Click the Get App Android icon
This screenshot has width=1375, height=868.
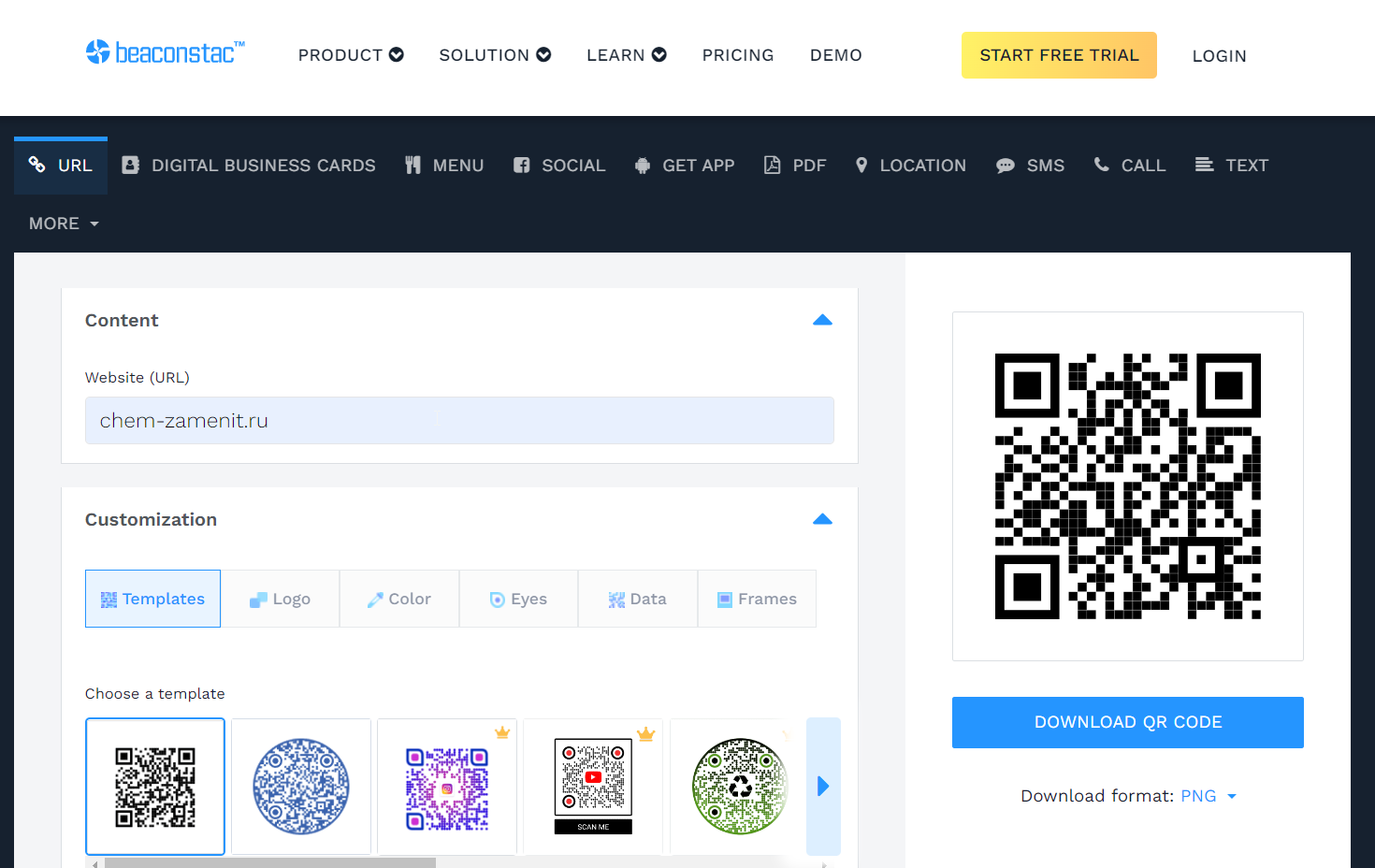643,166
